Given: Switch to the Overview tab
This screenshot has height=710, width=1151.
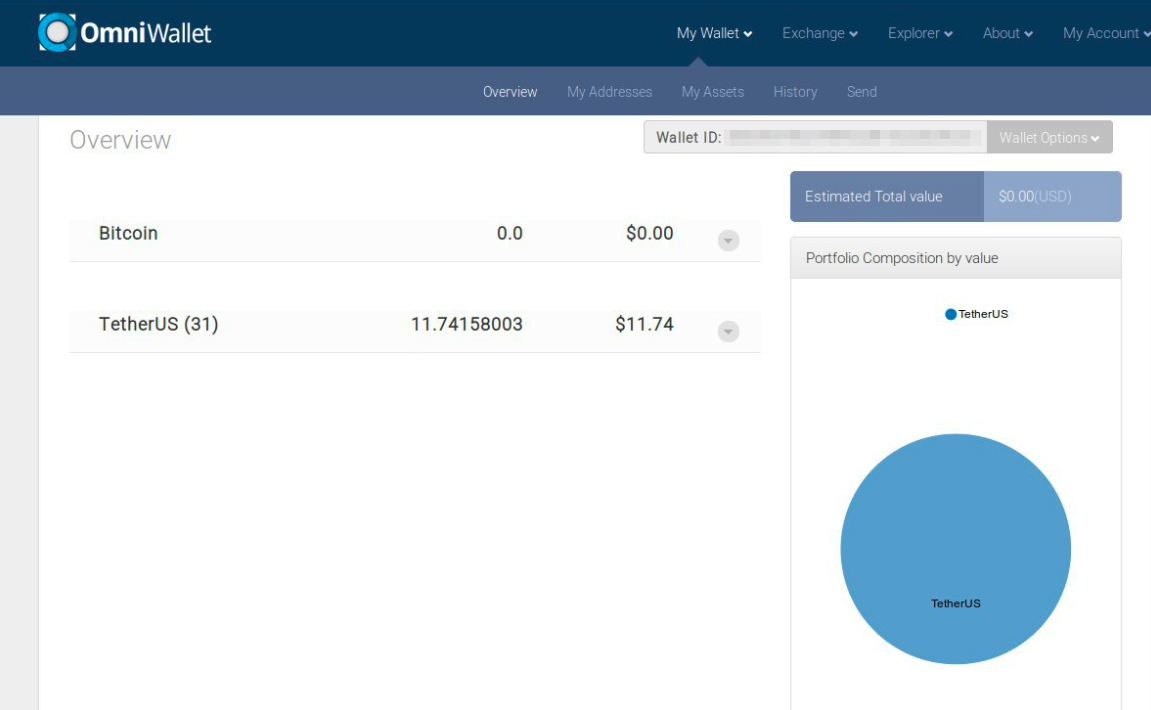Looking at the screenshot, I should [510, 92].
